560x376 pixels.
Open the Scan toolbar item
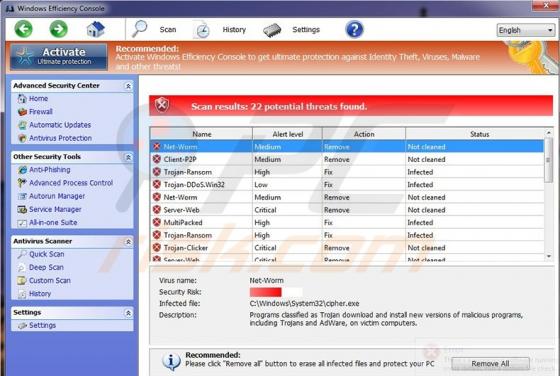(x=168, y=30)
